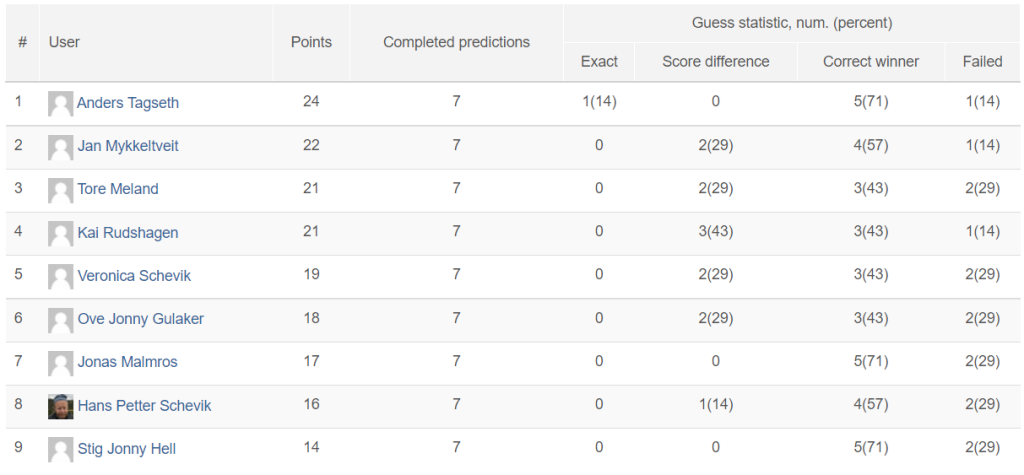1024x475 pixels.
Task: Visit Hans Petter Schevik's profile link
Action: pyautogui.click(x=144, y=406)
